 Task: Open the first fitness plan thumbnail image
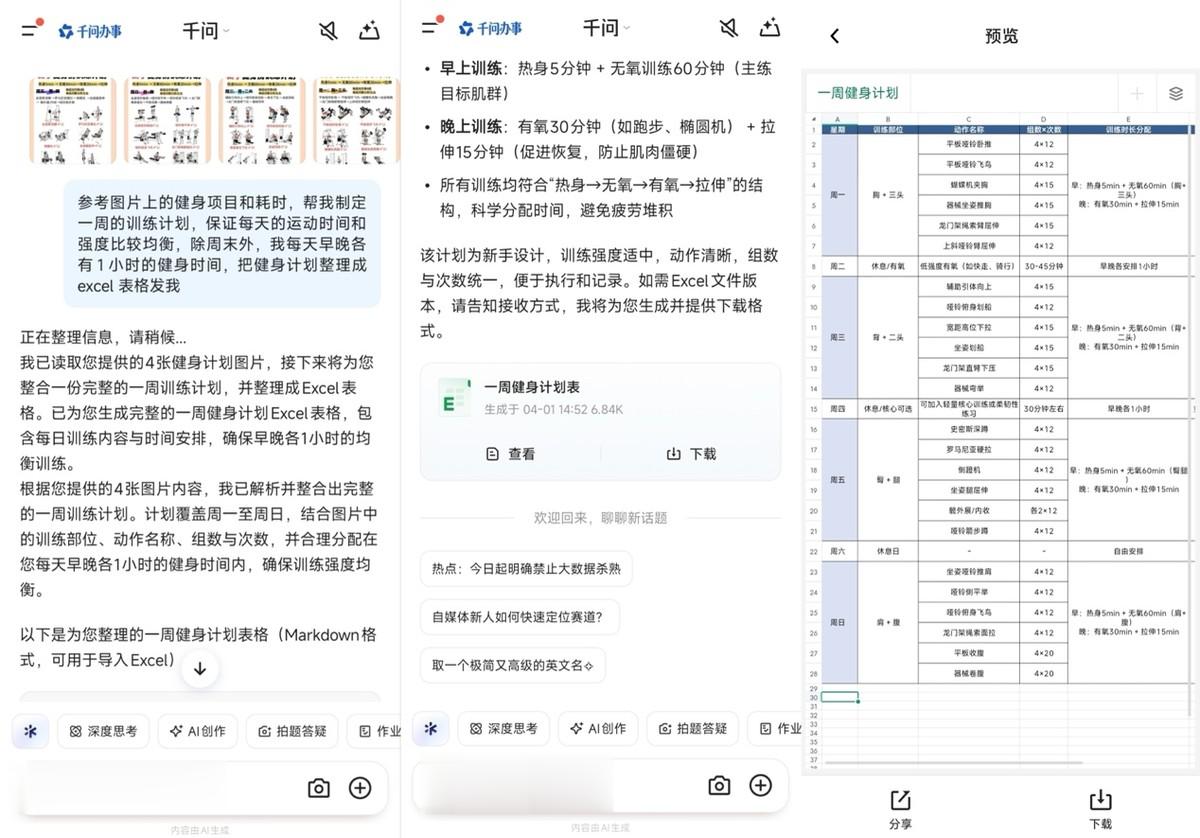(x=71, y=120)
